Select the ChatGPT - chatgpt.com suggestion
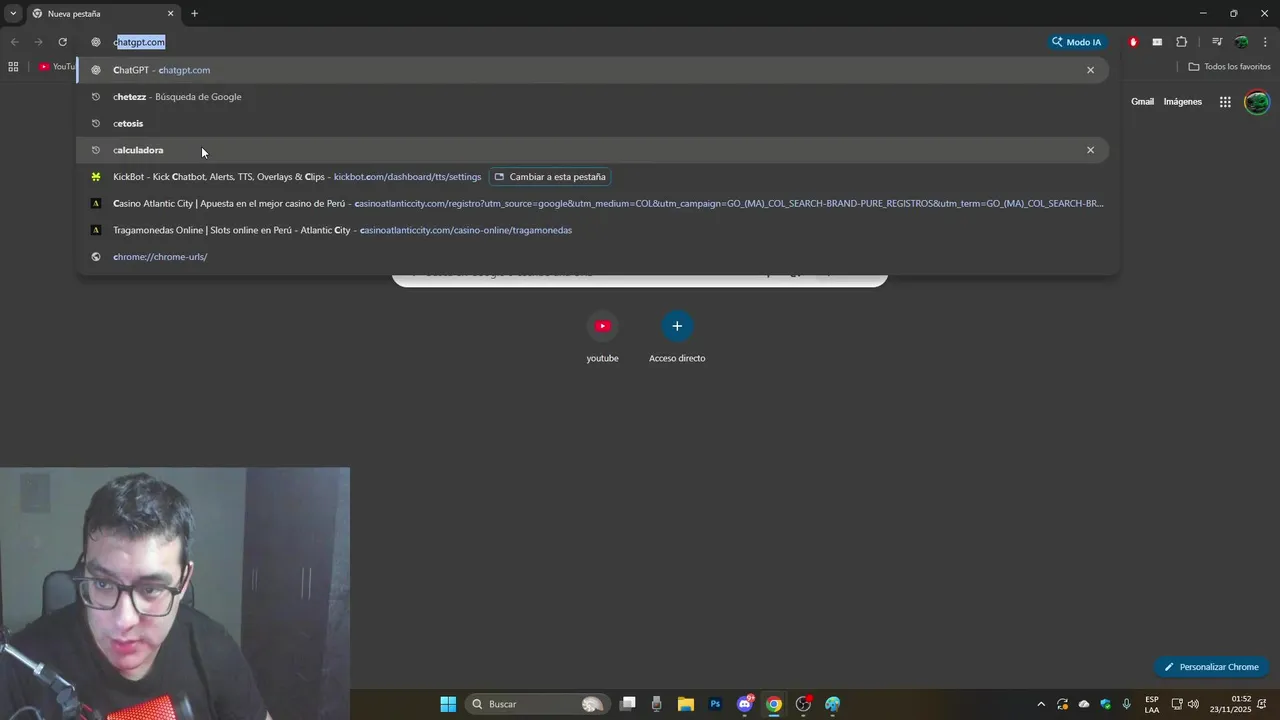Viewport: 1280px width, 720px height. tap(594, 70)
